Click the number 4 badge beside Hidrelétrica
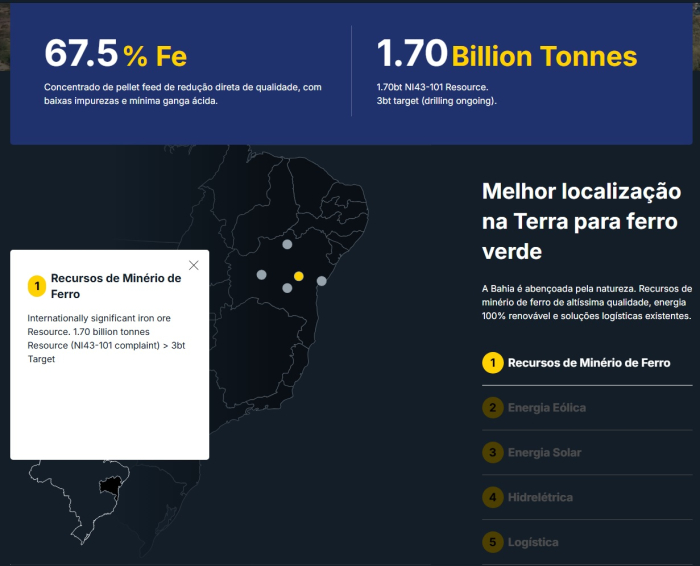Screen dimensions: 700x566 point(492,497)
